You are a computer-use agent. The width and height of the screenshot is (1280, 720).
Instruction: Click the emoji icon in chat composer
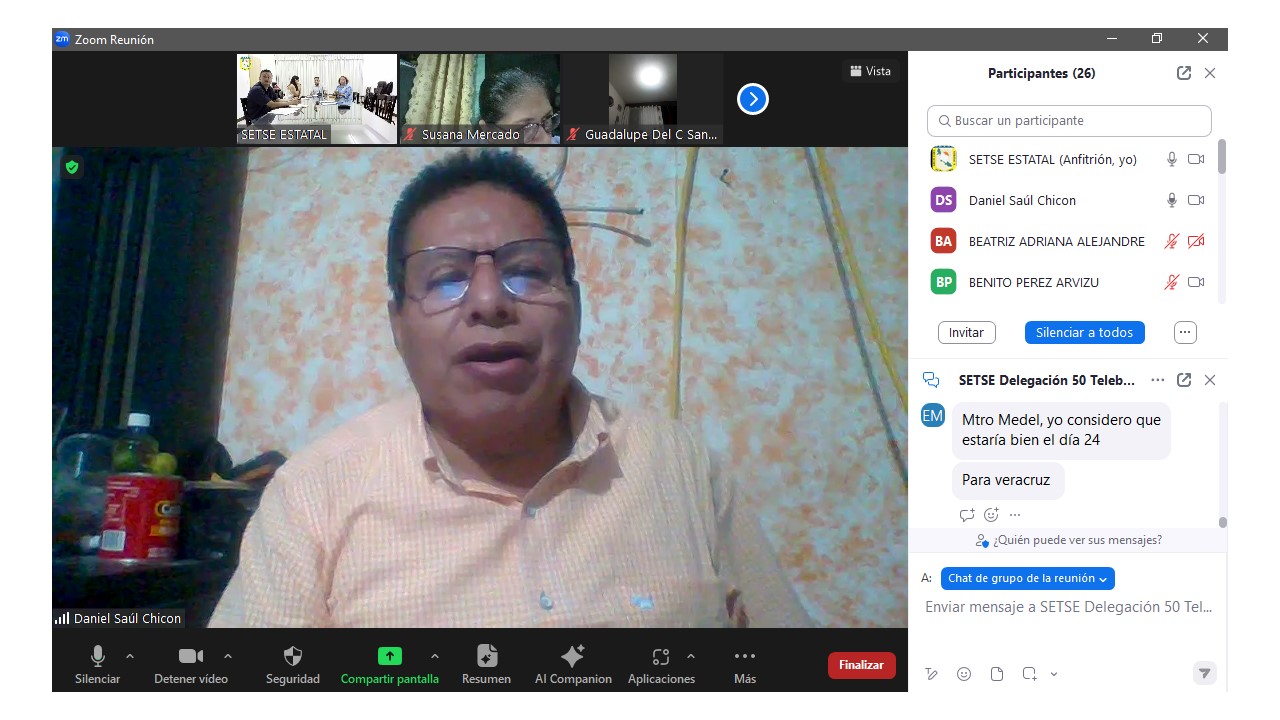pyautogui.click(x=964, y=674)
